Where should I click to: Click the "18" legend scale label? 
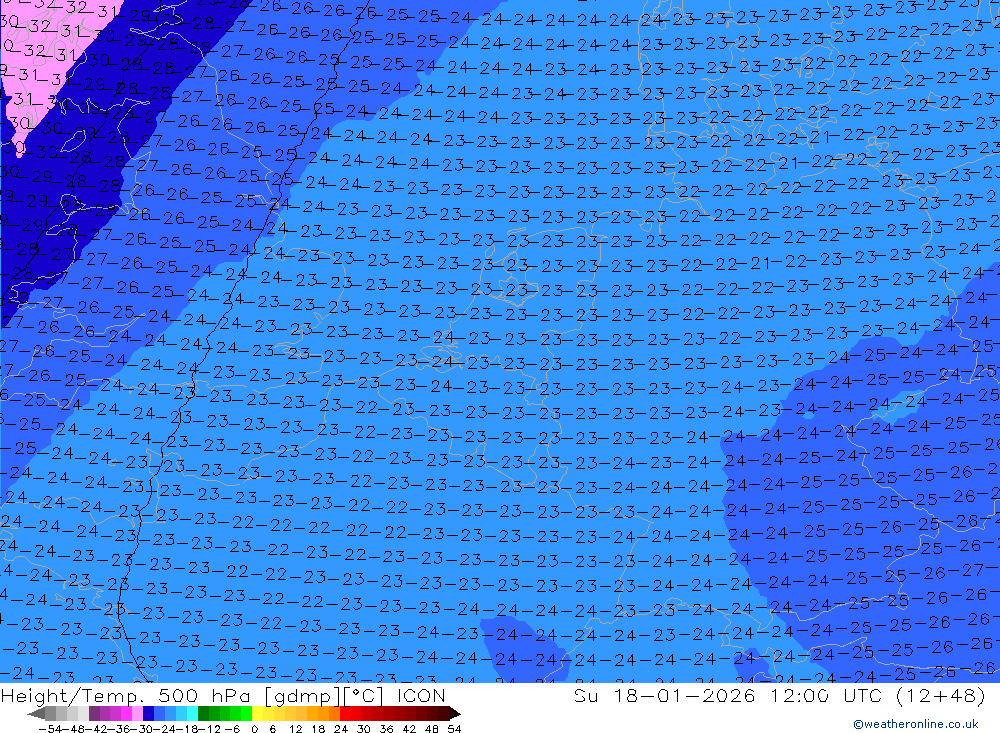(318, 729)
